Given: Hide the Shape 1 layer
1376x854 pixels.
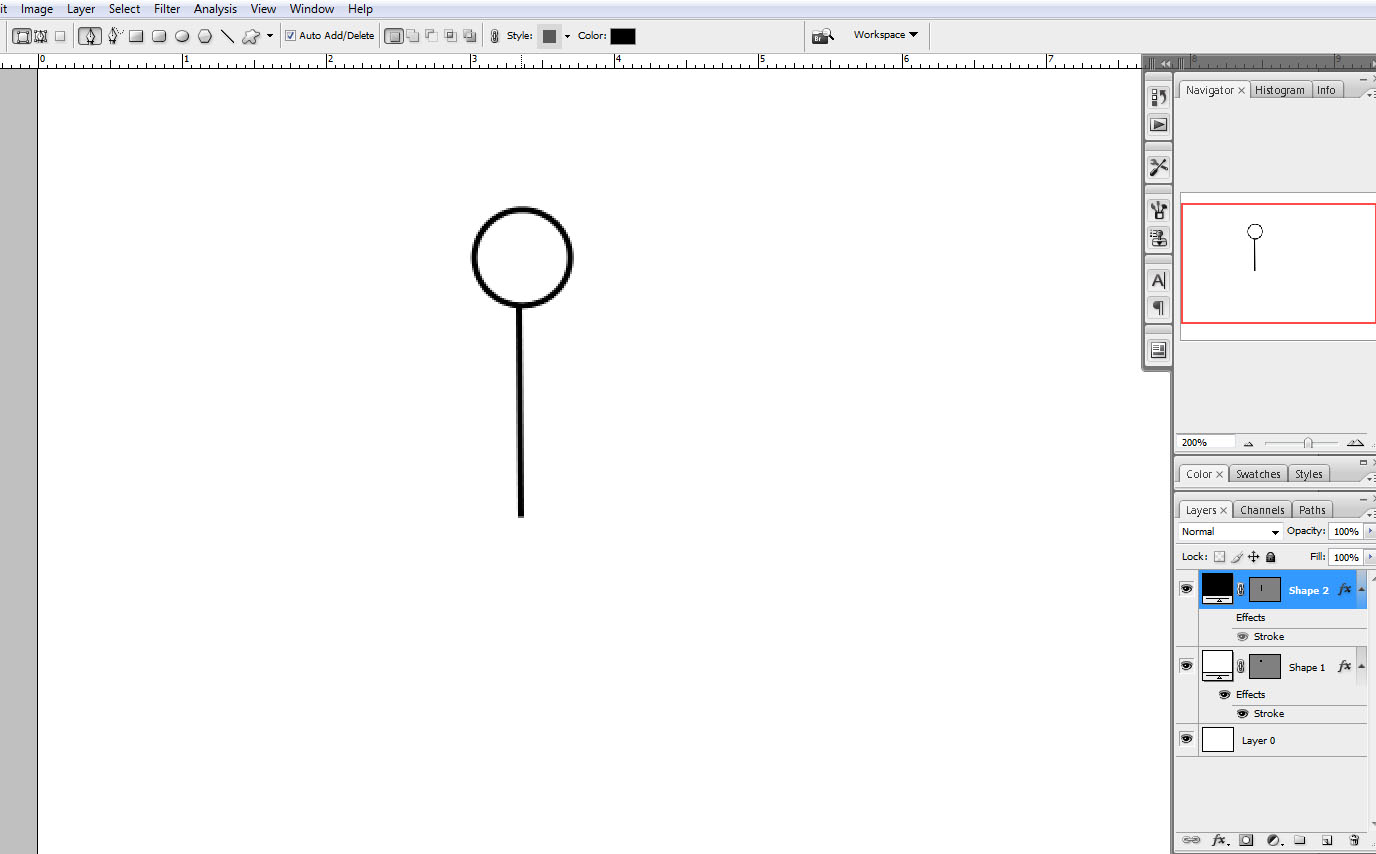Looking at the screenshot, I should (1186, 665).
